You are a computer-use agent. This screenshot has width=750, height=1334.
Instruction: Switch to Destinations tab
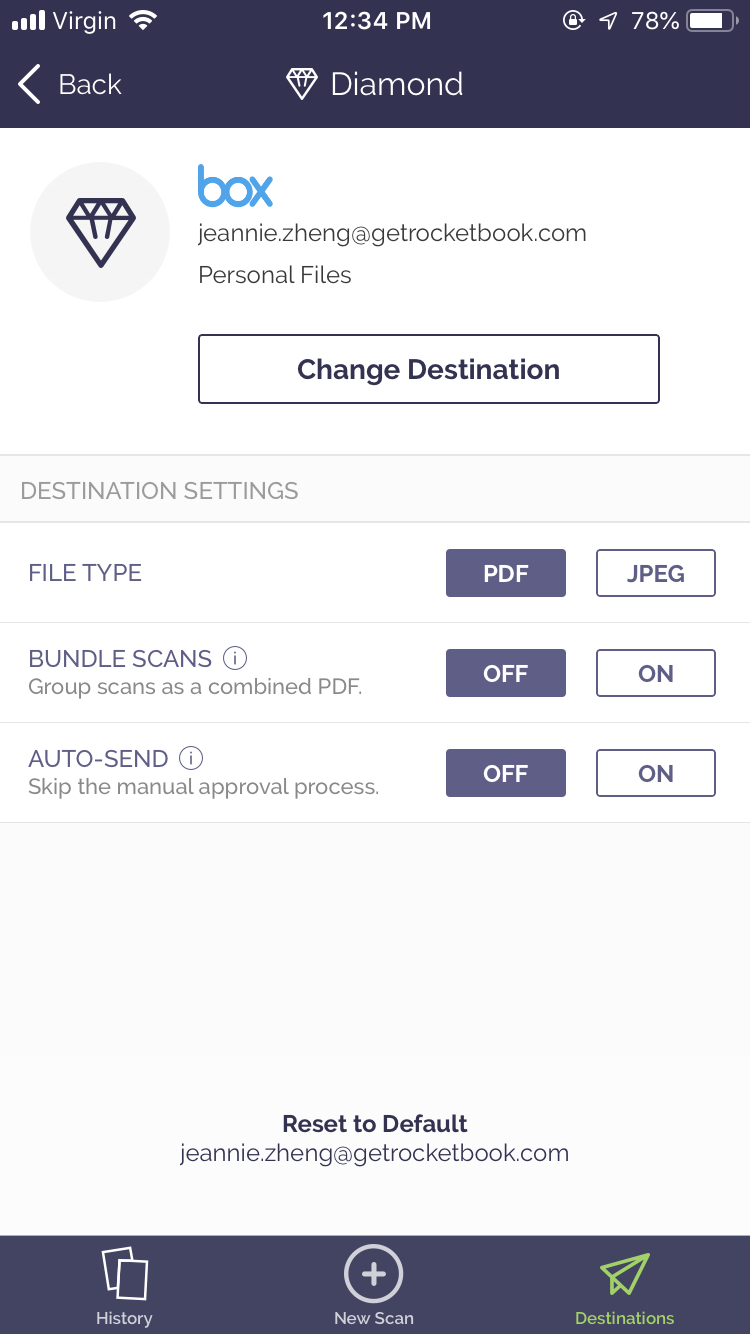[x=624, y=1286]
